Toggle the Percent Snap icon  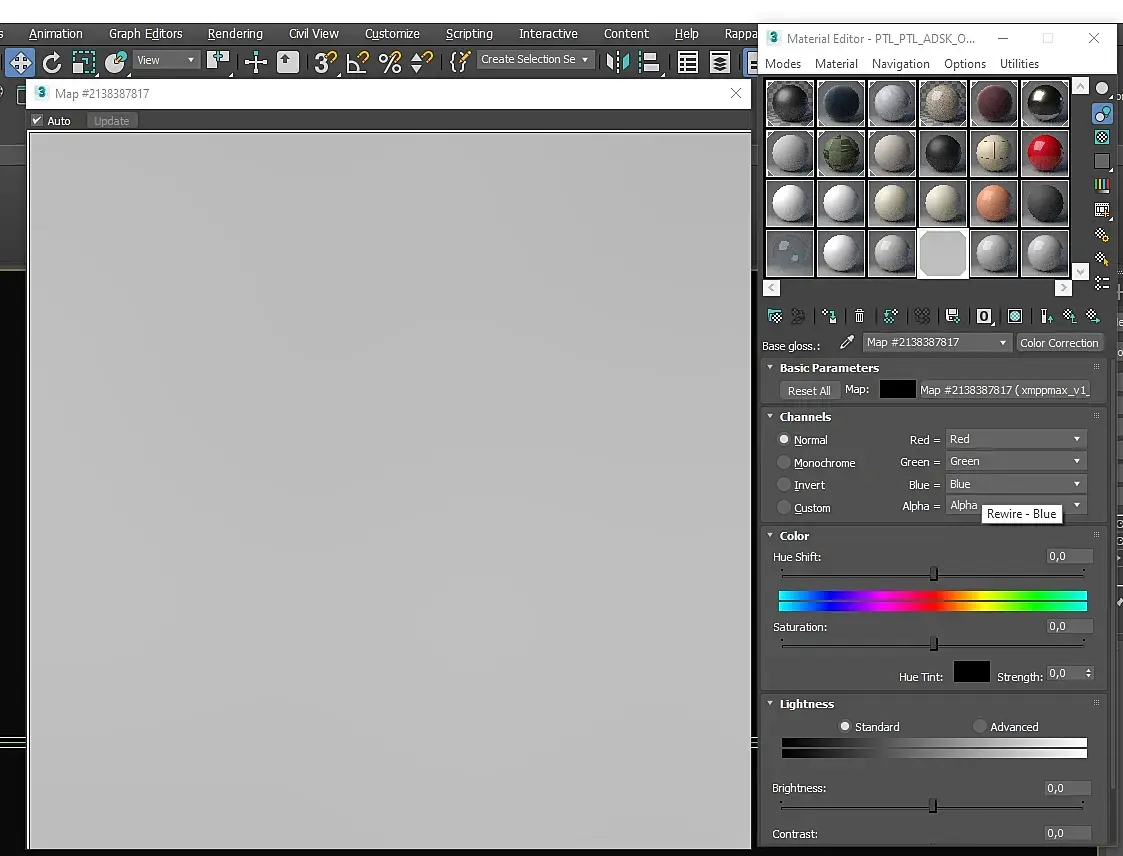click(390, 62)
